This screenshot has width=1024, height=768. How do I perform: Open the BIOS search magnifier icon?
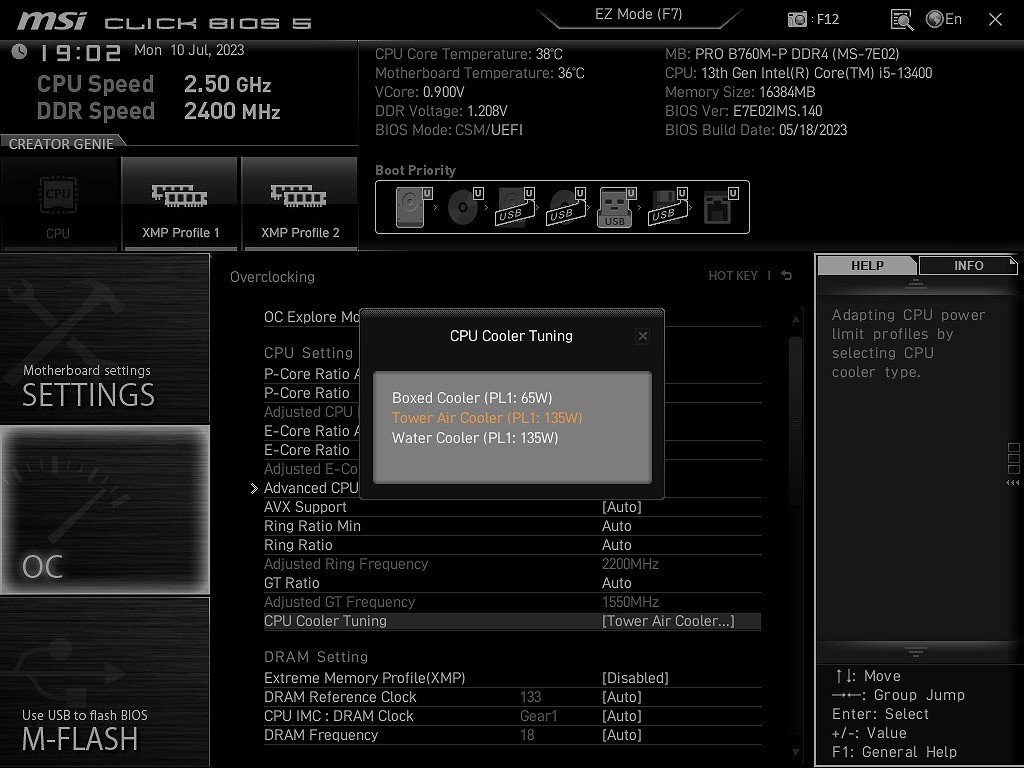902,20
